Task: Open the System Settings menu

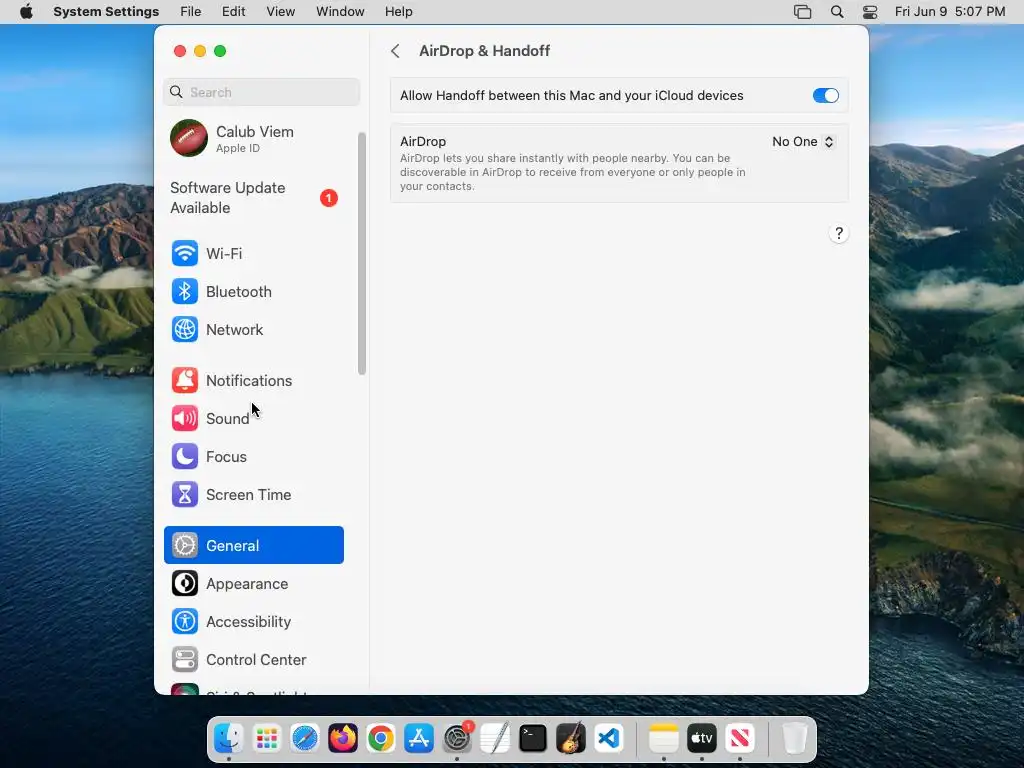Action: pos(106,12)
